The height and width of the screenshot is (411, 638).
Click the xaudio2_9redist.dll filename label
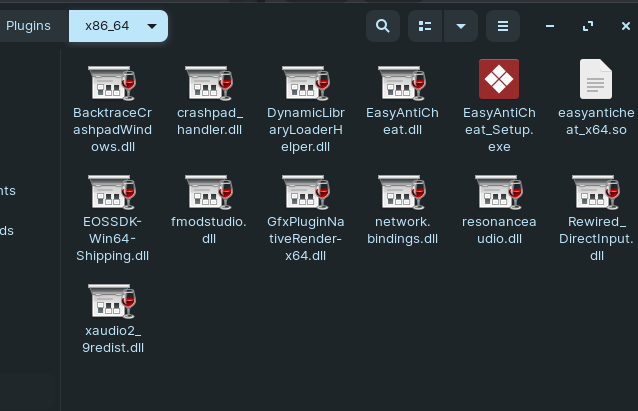[x=113, y=339]
